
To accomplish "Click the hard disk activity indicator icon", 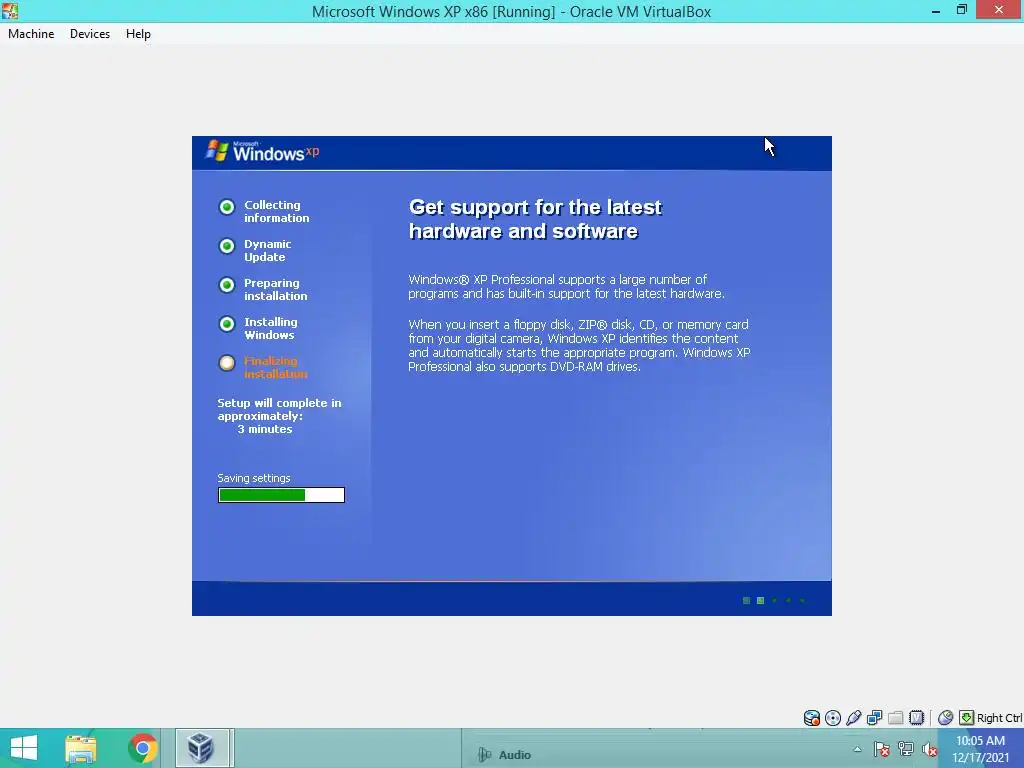I will click(812, 718).
